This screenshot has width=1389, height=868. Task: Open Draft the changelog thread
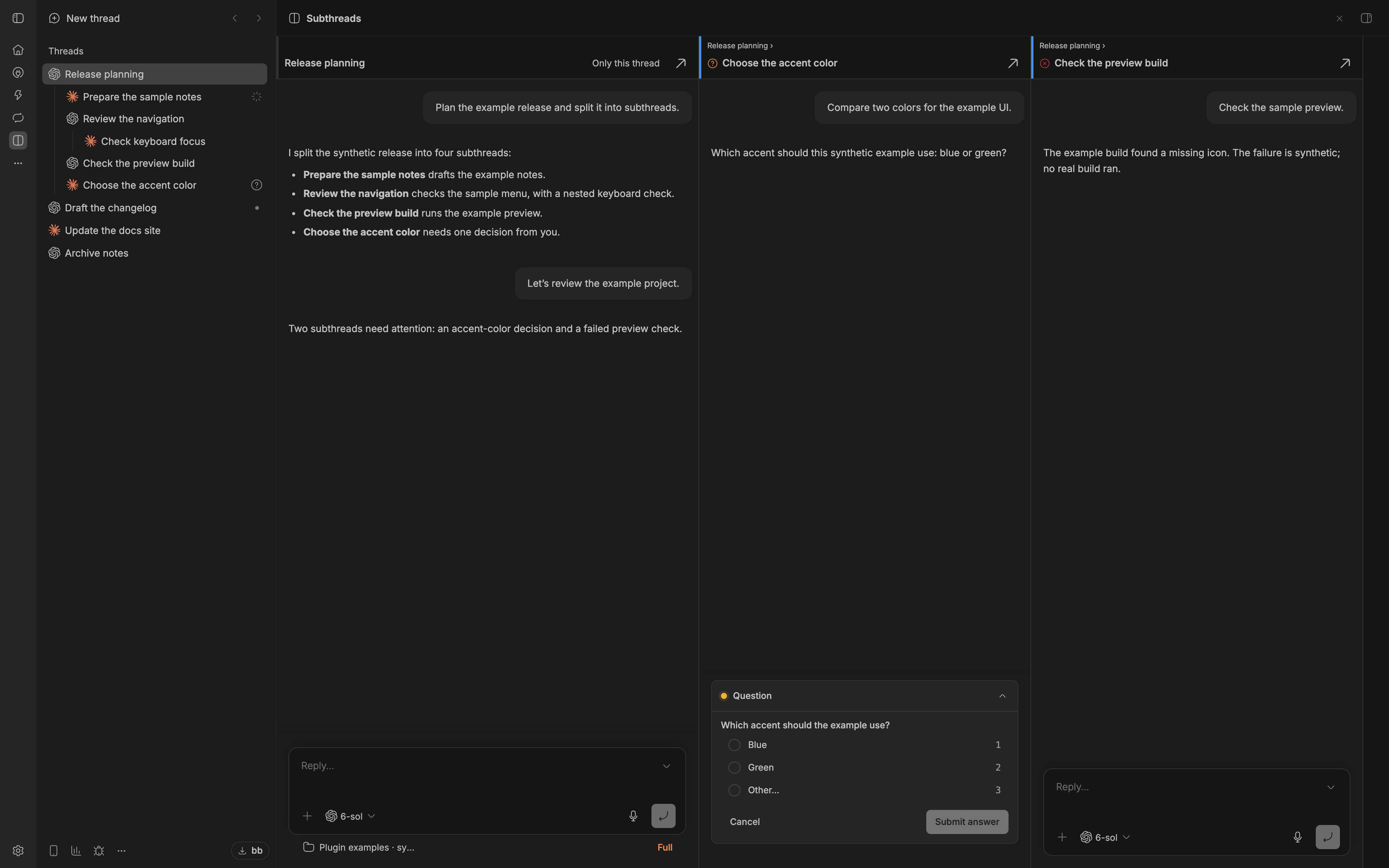[x=154, y=208]
